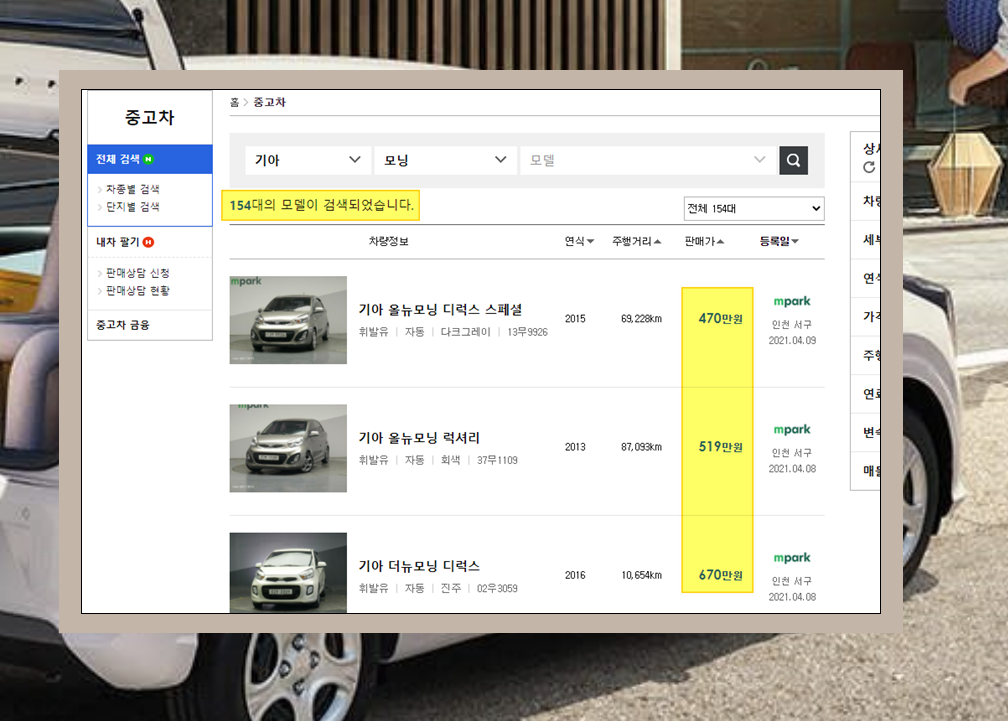Click the model year 2015
This screenshot has width=1008, height=721.
575,319
